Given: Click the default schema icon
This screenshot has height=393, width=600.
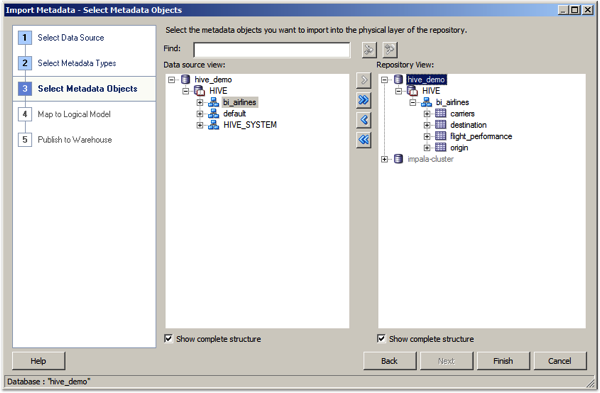Looking at the screenshot, I should click(214, 114).
